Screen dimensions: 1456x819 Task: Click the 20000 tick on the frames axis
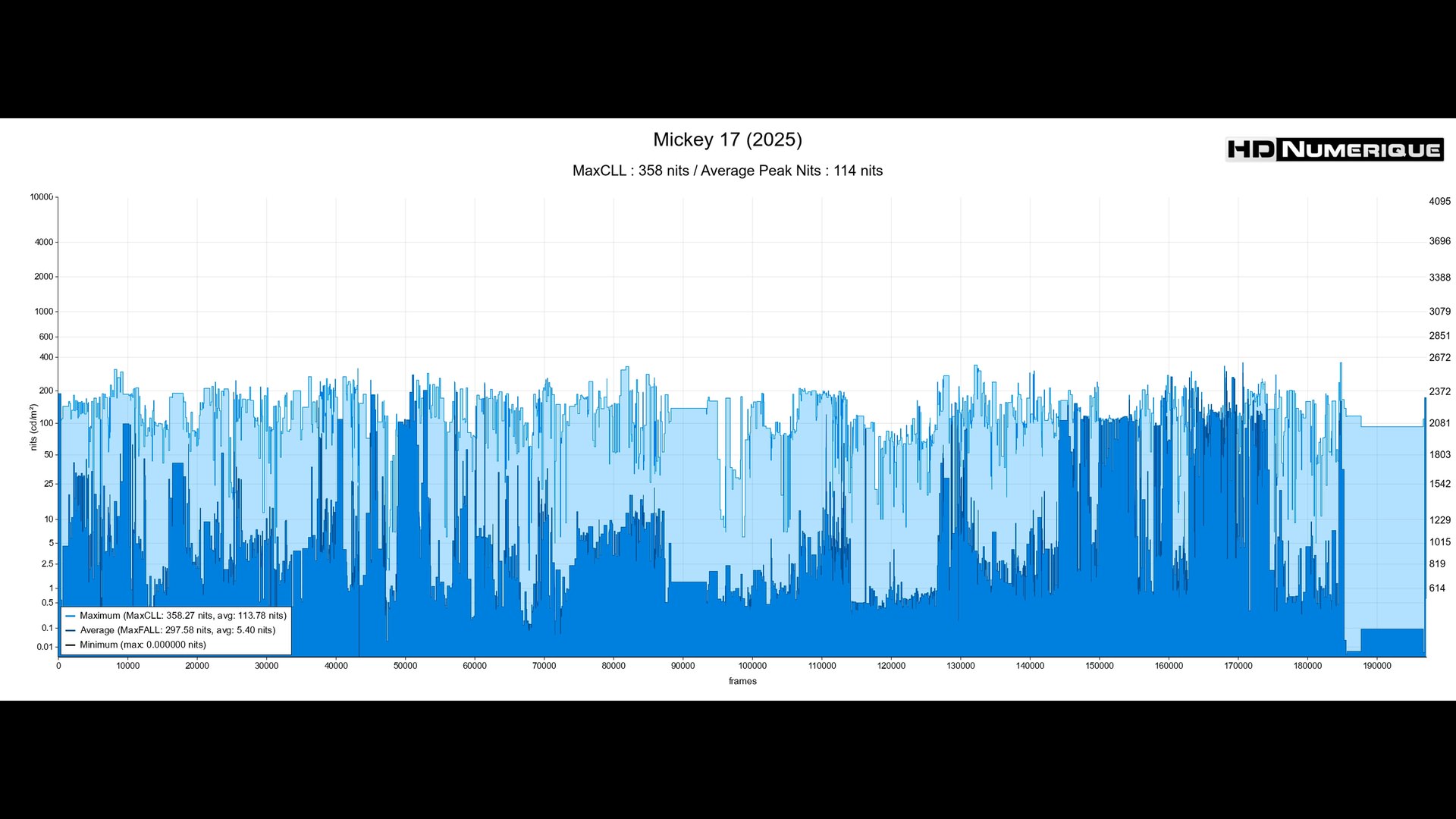point(197,666)
